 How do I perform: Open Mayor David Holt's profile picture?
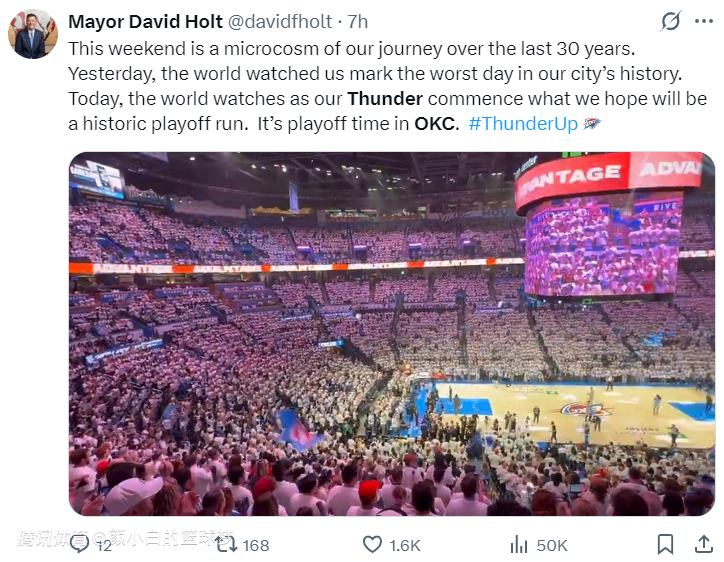point(33,35)
